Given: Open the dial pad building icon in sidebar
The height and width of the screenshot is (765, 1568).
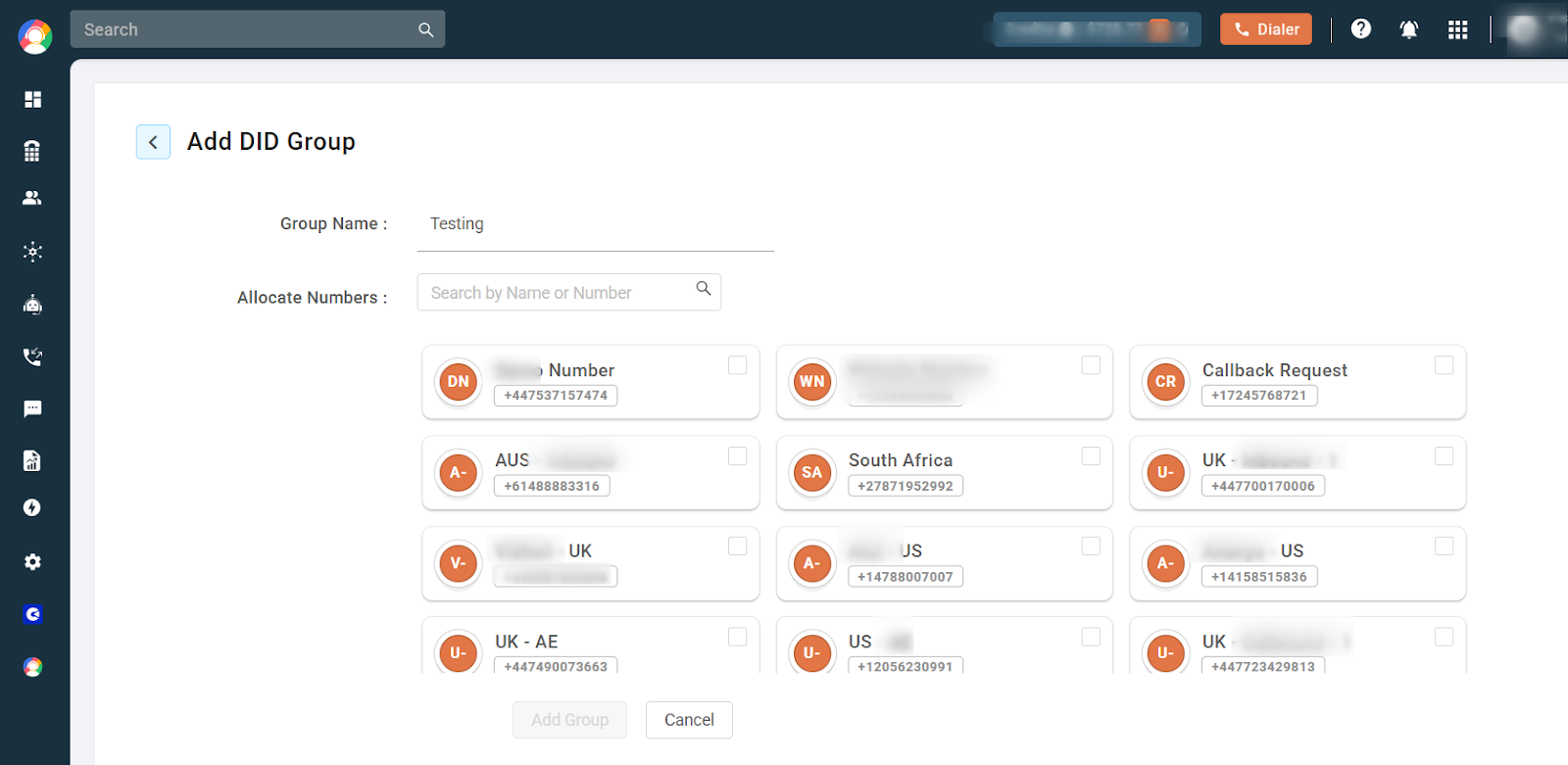Looking at the screenshot, I should point(32,151).
